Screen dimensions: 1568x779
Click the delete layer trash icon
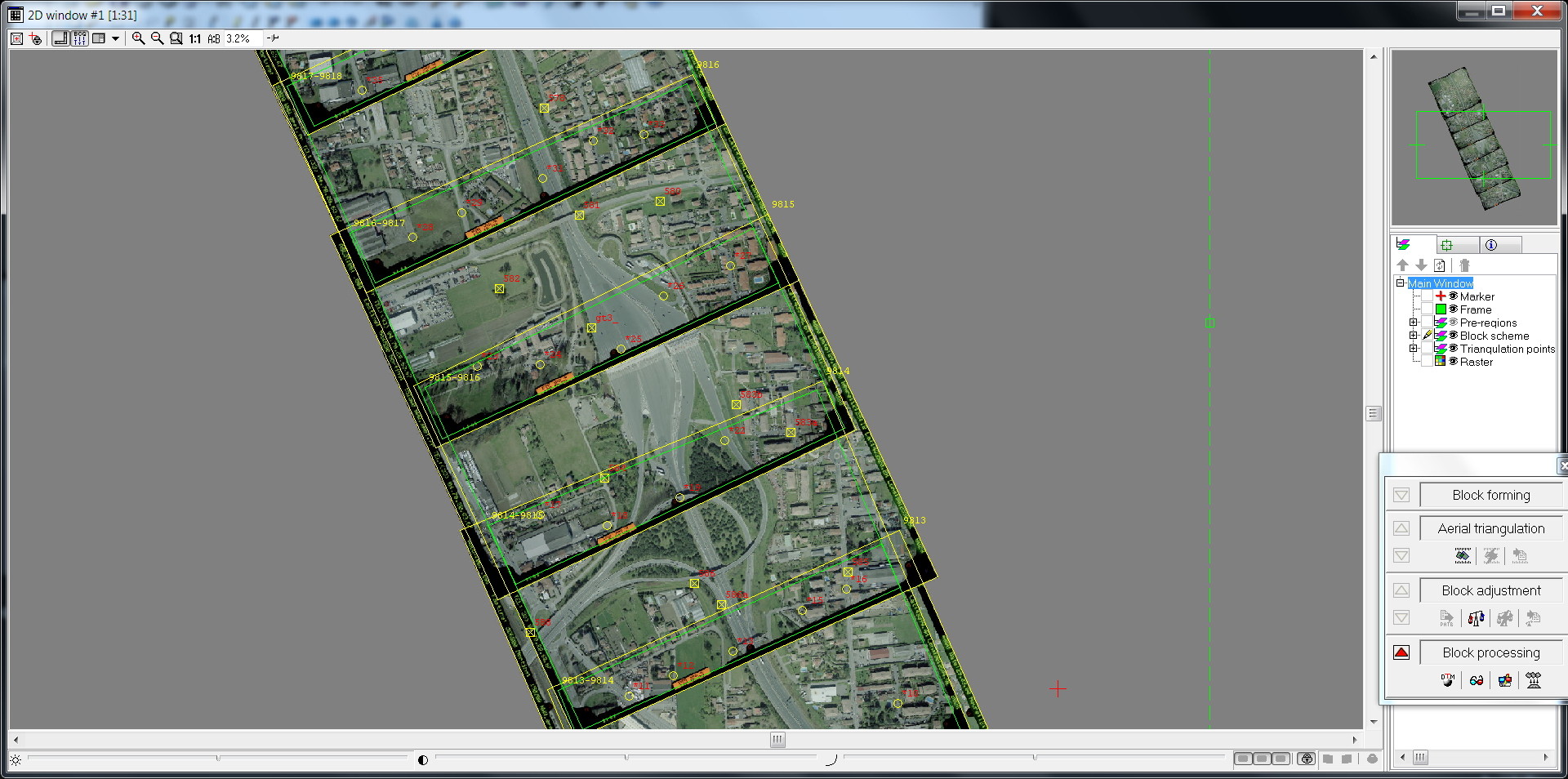click(x=1464, y=265)
